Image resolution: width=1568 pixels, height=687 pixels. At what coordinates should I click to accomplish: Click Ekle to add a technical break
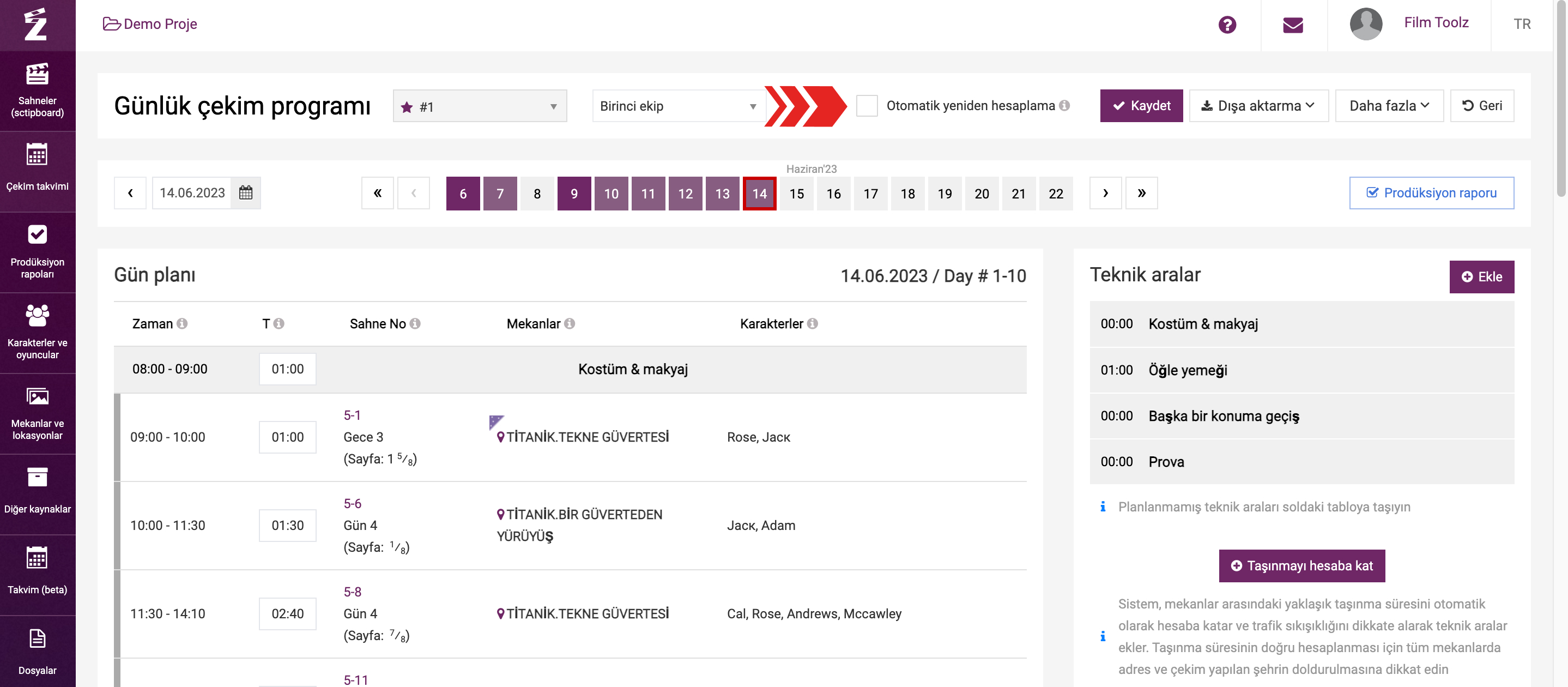point(1481,277)
